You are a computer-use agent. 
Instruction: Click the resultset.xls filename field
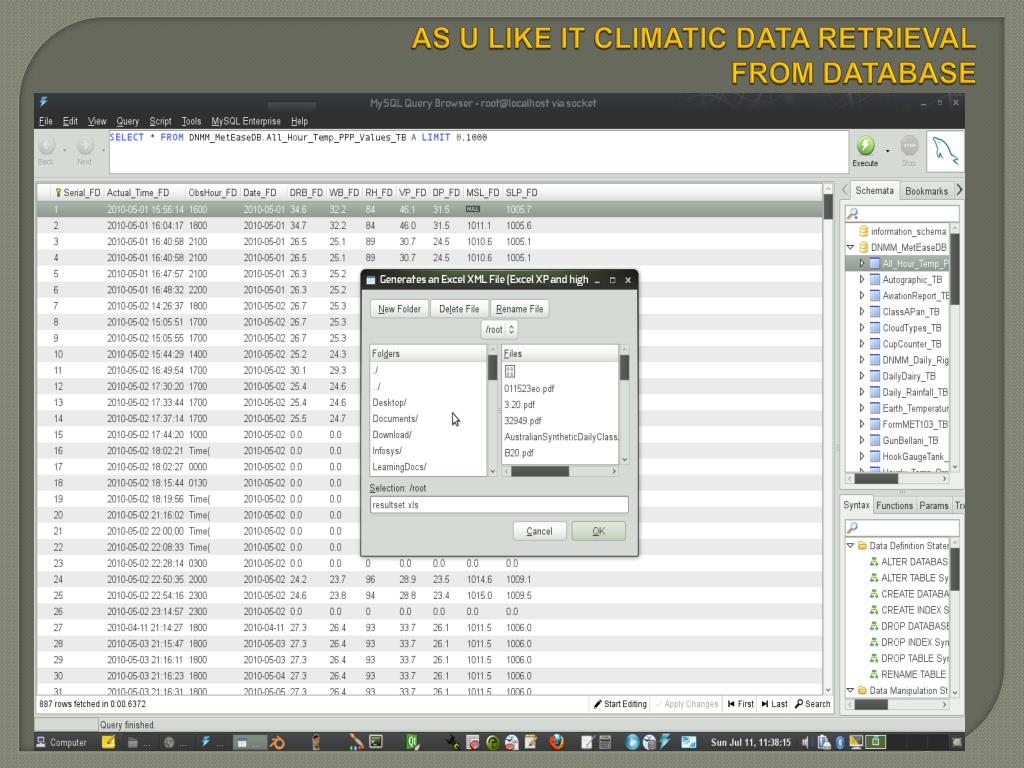click(499, 505)
